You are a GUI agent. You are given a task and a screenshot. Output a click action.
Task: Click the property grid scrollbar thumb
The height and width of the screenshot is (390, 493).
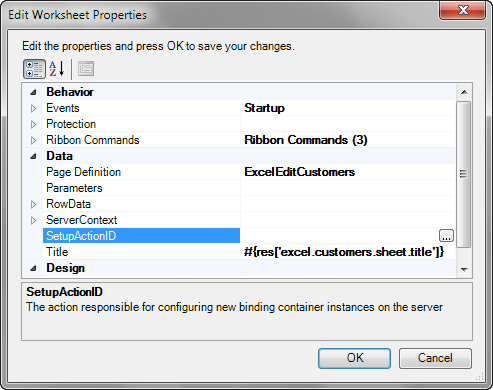(463, 174)
